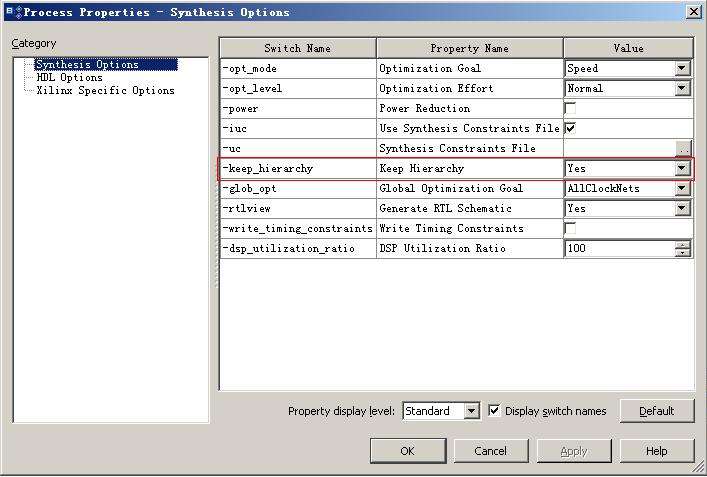Toggle Display switch names checkbox
Screen dimensions: 707x477
[494, 410]
